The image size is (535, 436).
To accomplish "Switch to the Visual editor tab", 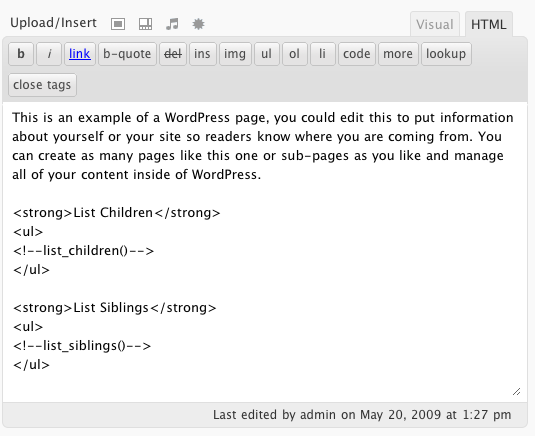I will 435,24.
